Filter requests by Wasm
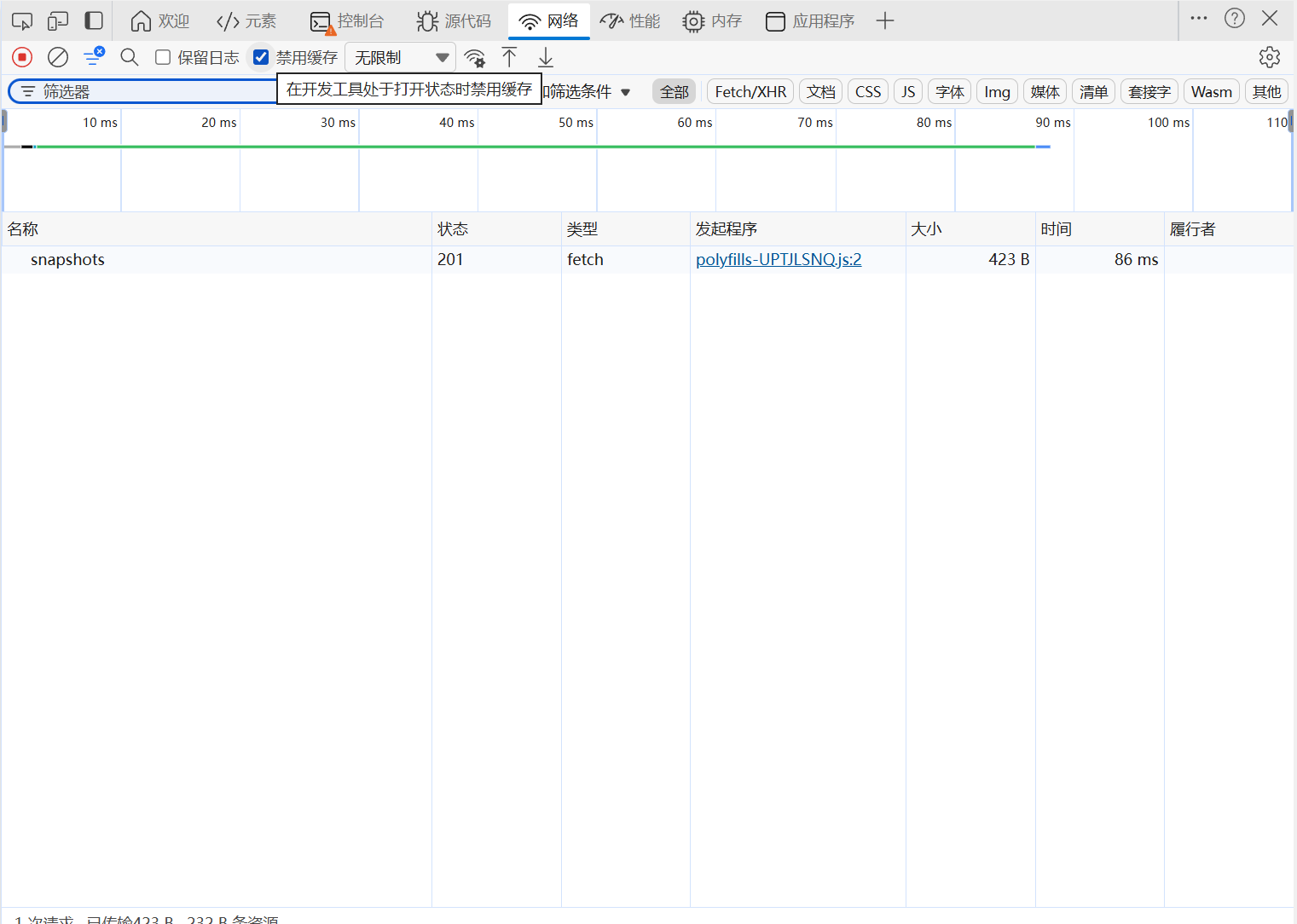This screenshot has width=1297, height=924. coord(1212,92)
